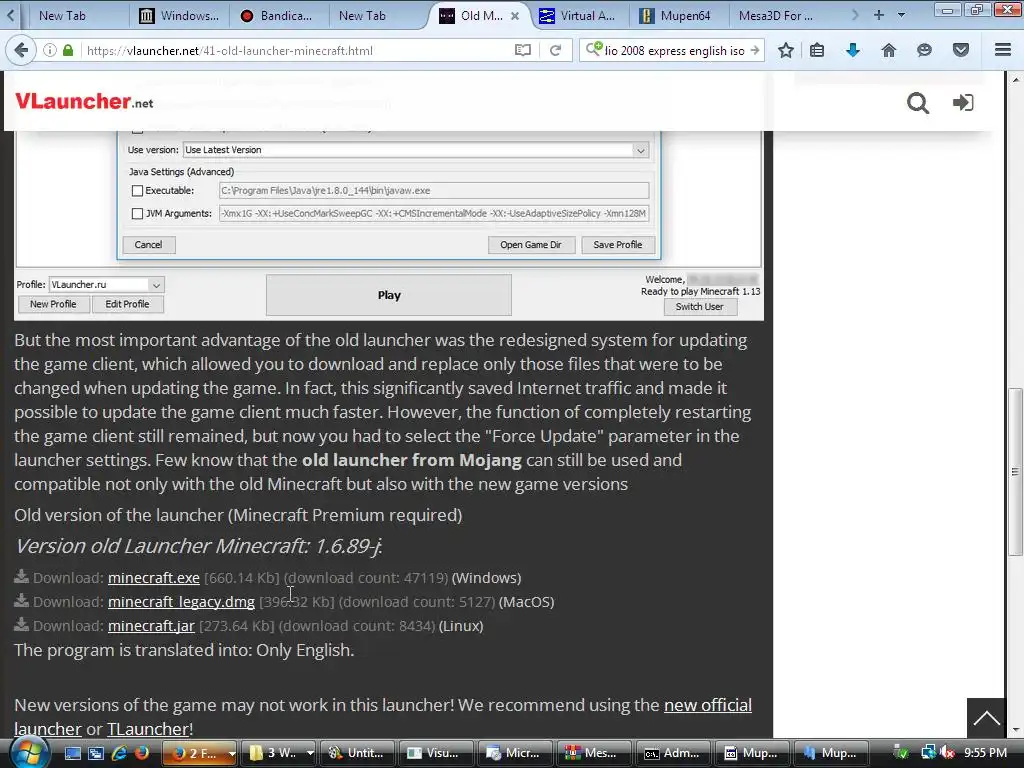Image resolution: width=1024 pixels, height=768 pixels.
Task: Click download icon beside minecraft_legacy.dmg
Action: click(x=22, y=601)
